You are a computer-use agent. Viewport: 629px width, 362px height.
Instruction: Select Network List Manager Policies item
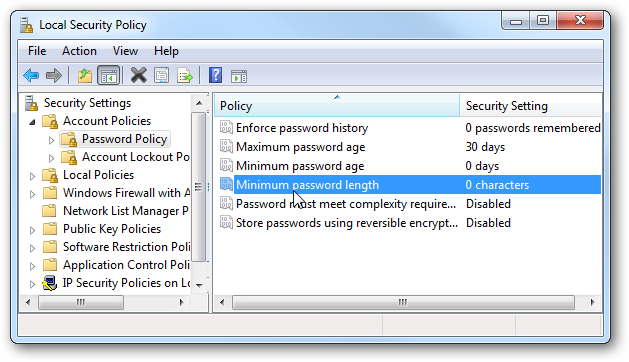(x=126, y=211)
